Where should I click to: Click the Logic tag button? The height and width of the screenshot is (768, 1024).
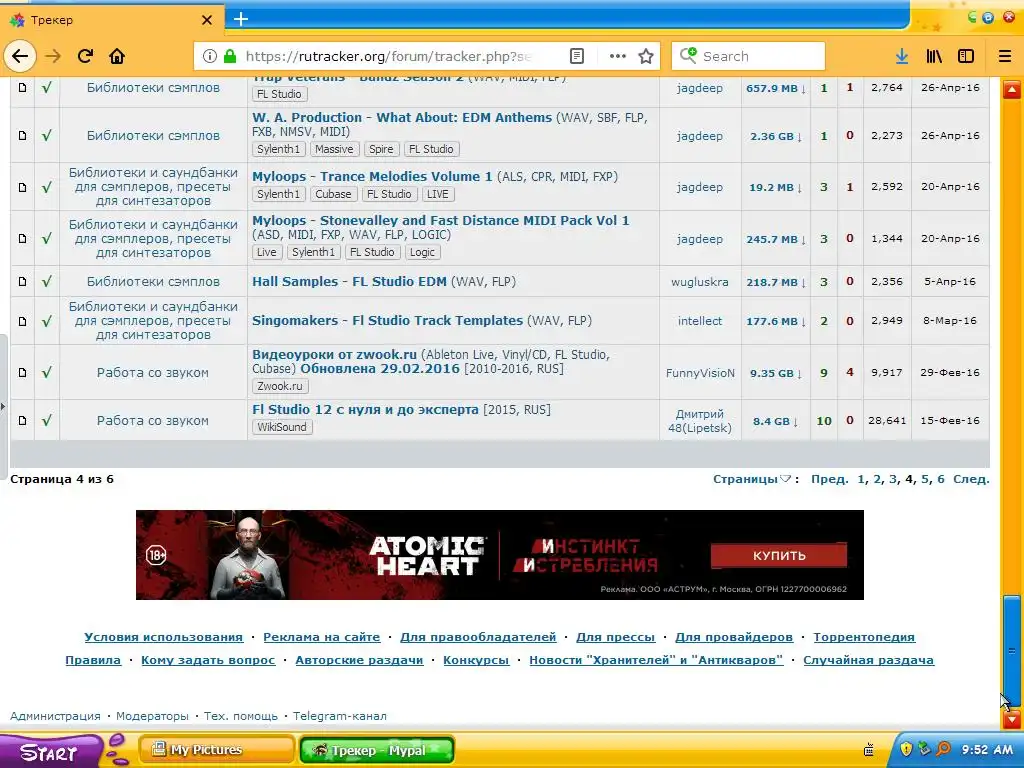coord(422,252)
